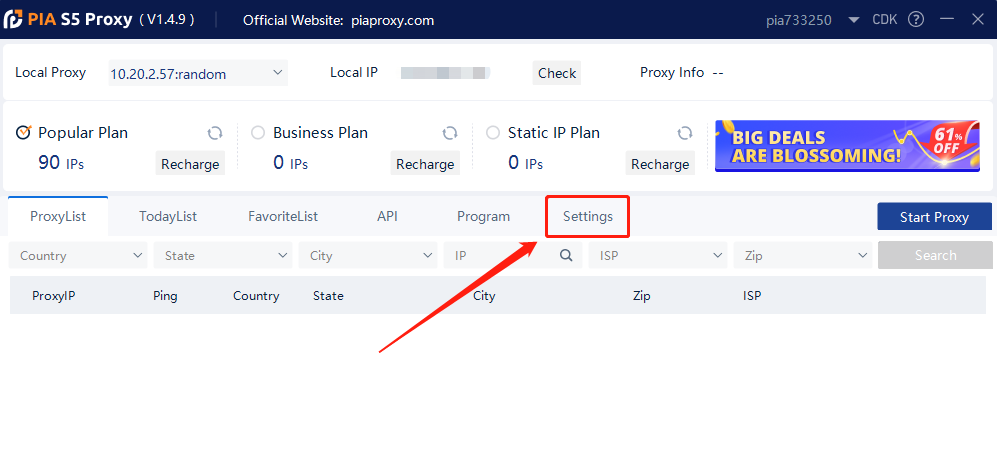Refresh the Popular Plan IP count
The height and width of the screenshot is (456, 997).
tap(215, 133)
